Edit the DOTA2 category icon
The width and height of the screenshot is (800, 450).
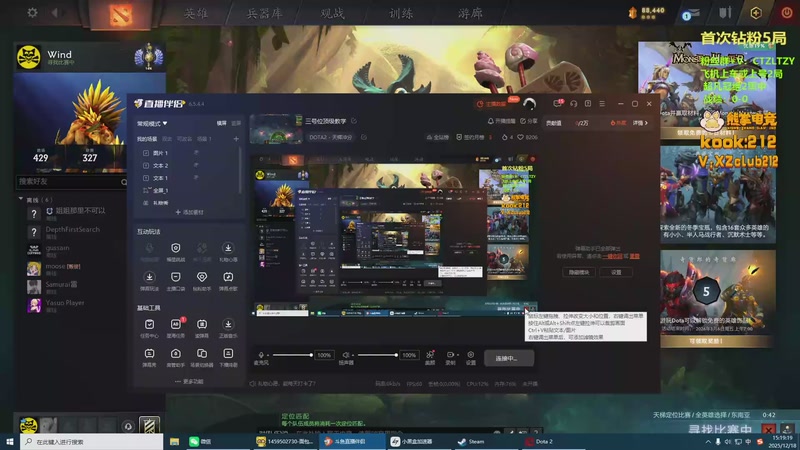pyautogui.click(x=364, y=137)
